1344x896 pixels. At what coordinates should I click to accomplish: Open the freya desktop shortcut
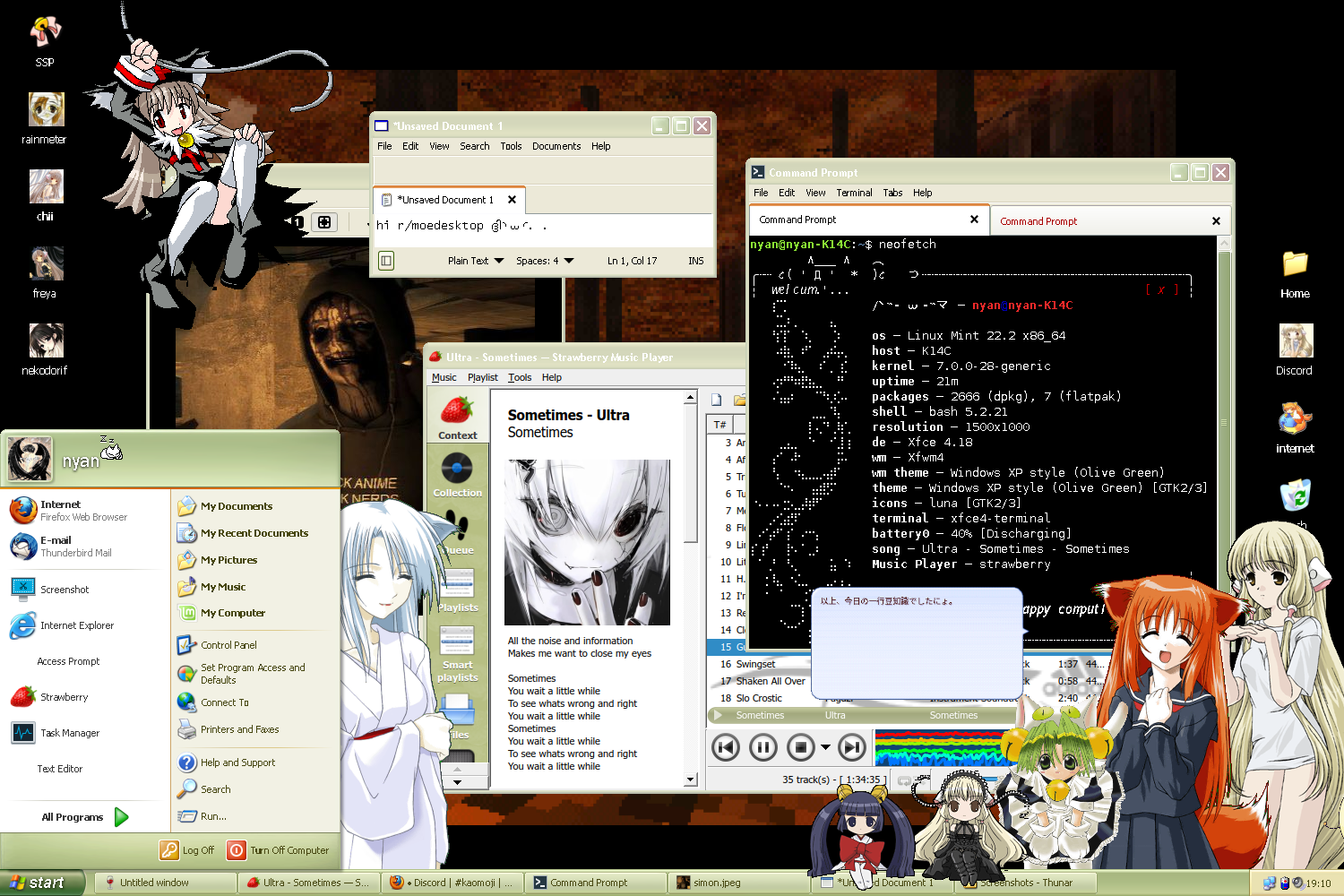pyautogui.click(x=45, y=272)
